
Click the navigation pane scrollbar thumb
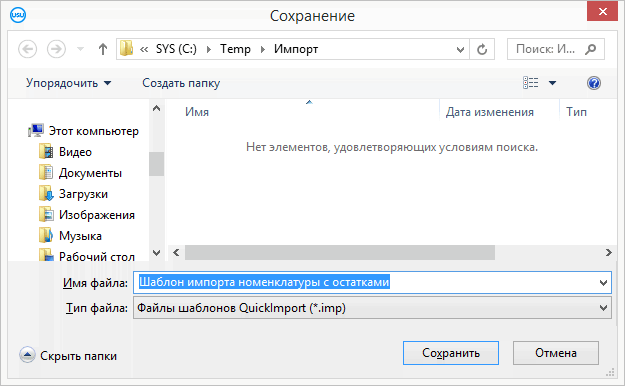pos(157,164)
